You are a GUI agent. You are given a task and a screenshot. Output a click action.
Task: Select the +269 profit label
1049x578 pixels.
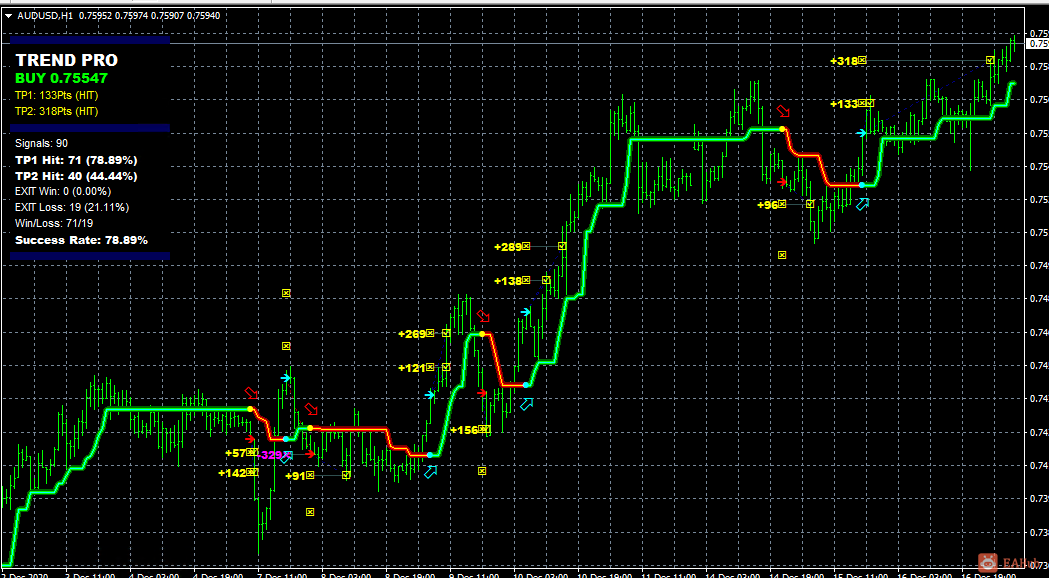coord(411,333)
